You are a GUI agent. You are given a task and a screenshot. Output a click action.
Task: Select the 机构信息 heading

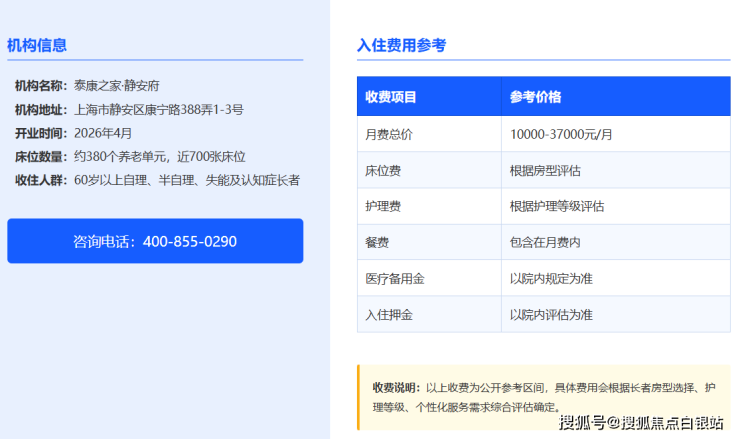coord(37,45)
